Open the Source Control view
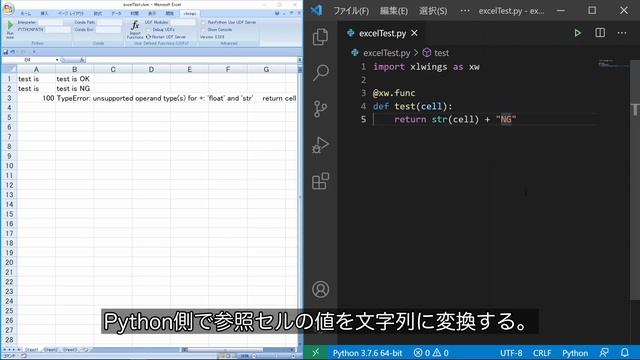 [x=320, y=109]
